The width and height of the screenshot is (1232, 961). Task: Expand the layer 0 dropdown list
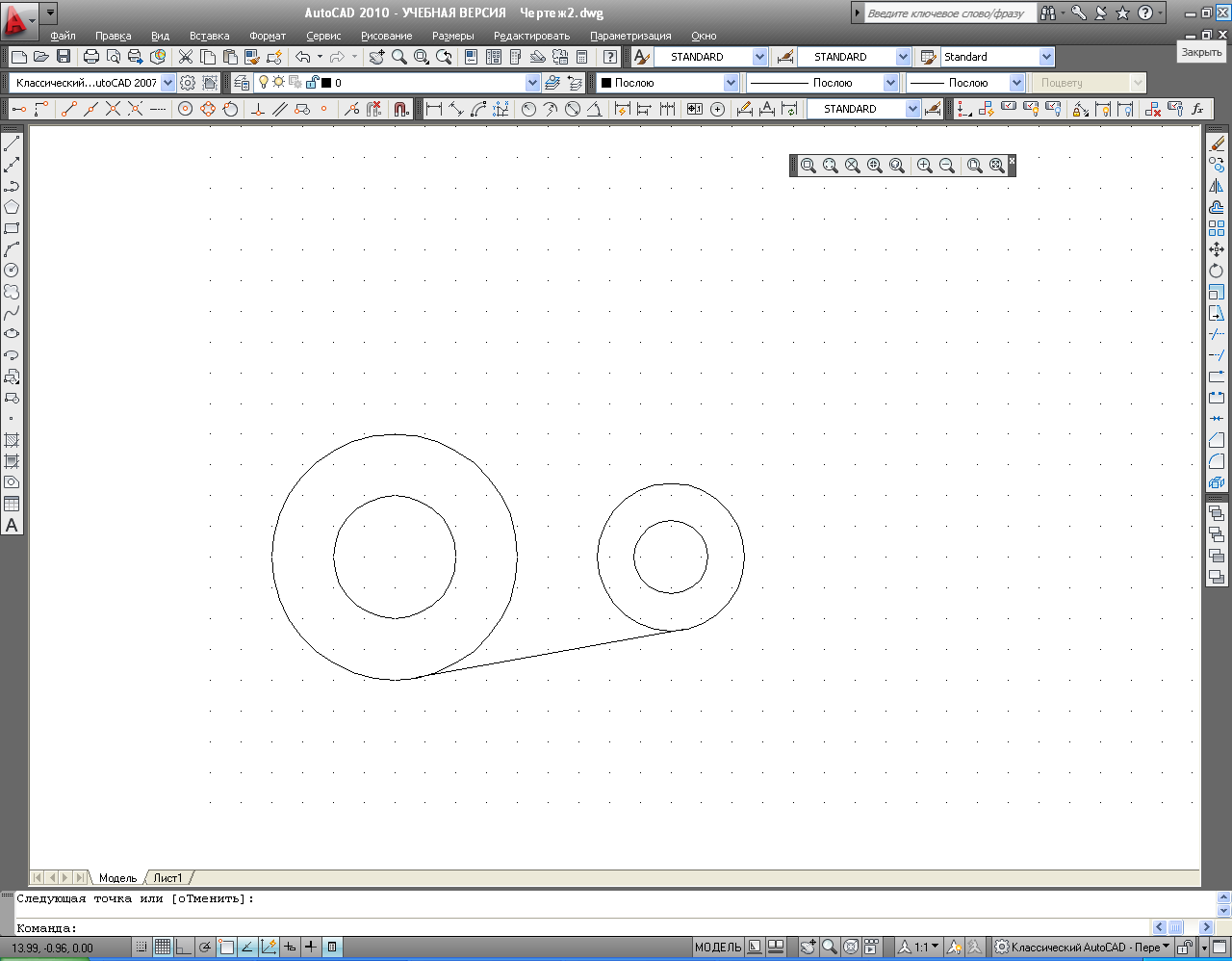click(533, 83)
